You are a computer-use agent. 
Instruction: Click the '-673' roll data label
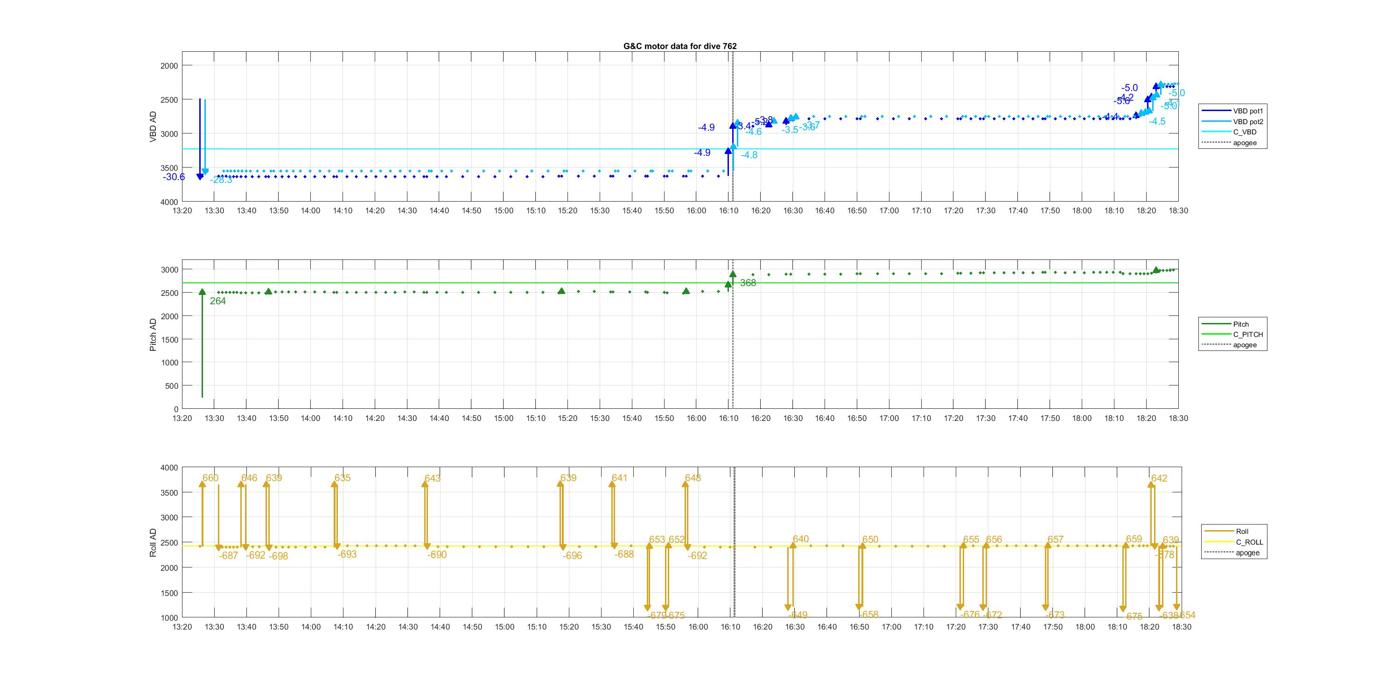(x=1055, y=615)
